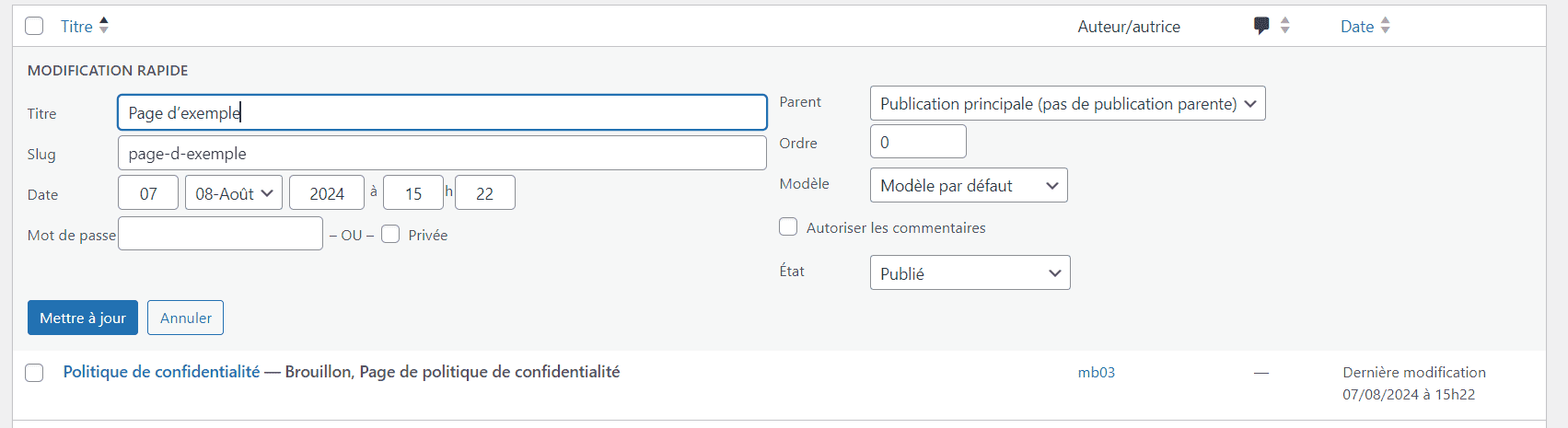The image size is (1568, 428).
Task: Open the Parent publication dropdown
Action: (x=1067, y=103)
